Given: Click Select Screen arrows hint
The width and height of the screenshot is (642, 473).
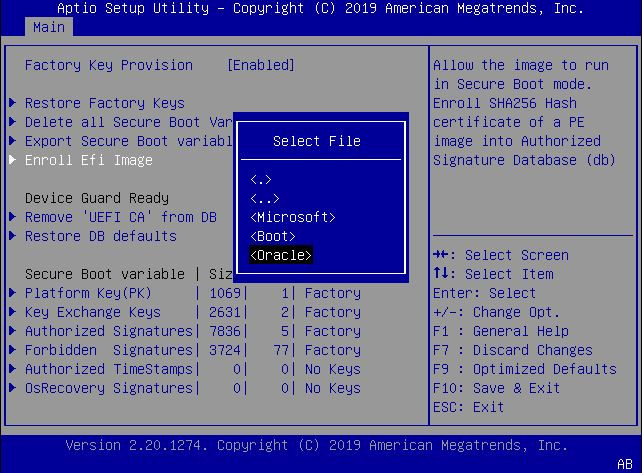Looking at the screenshot, I should 501,255.
